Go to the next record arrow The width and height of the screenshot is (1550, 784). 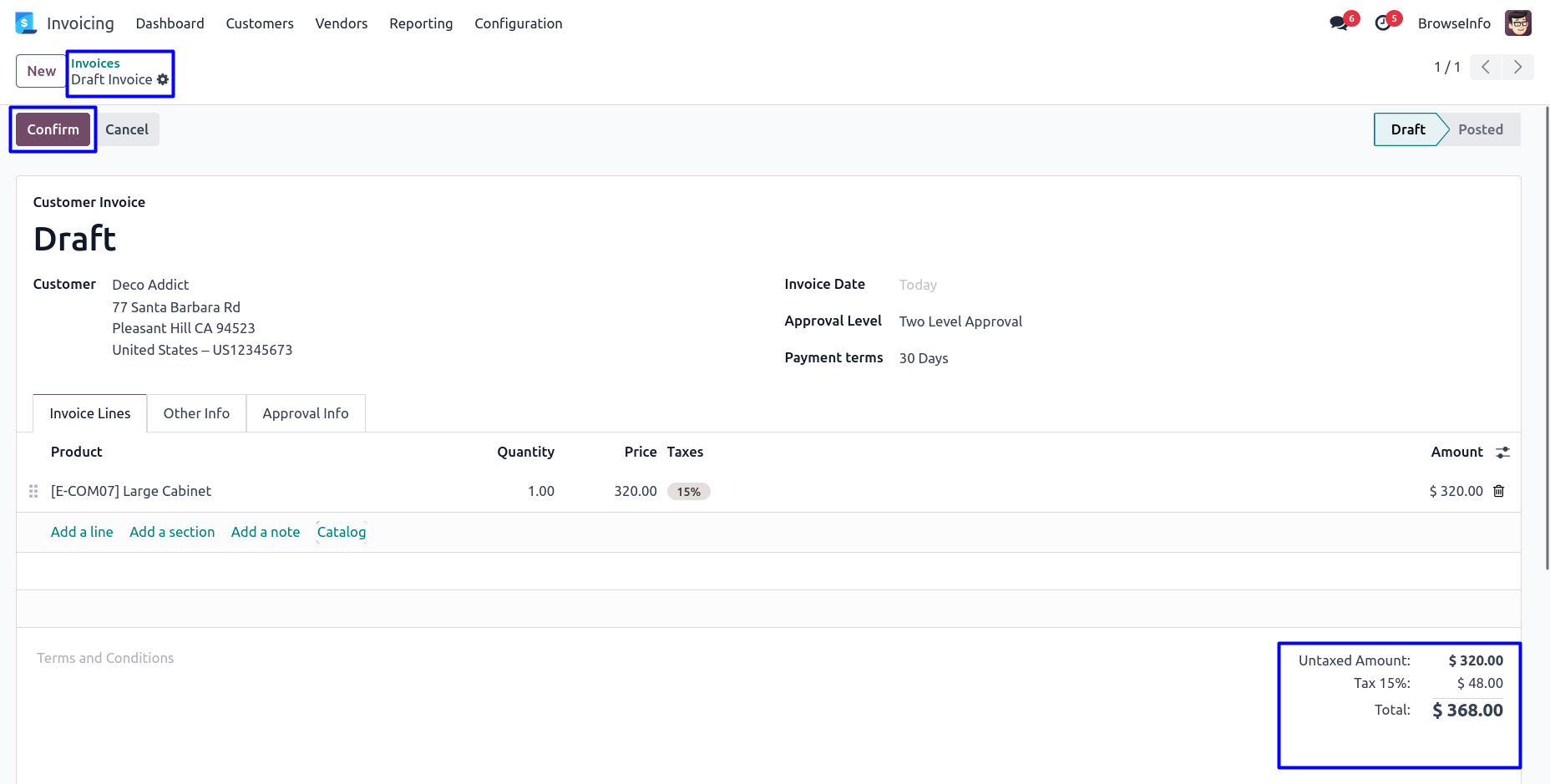pyautogui.click(x=1517, y=67)
